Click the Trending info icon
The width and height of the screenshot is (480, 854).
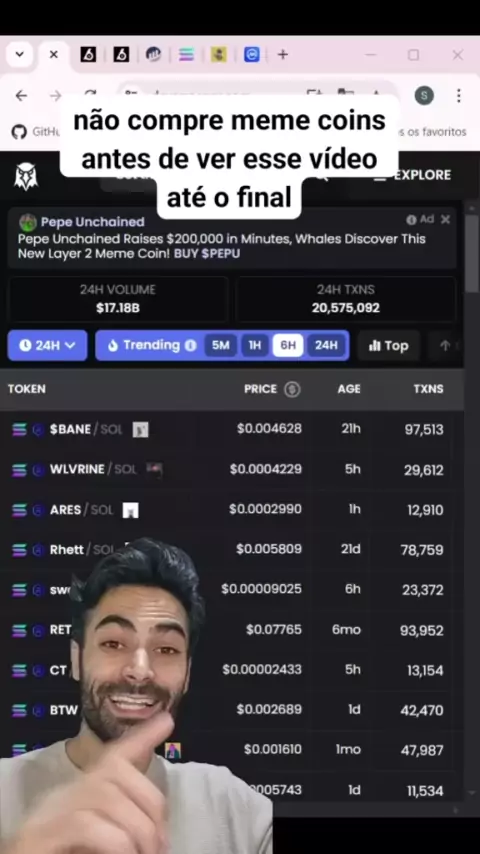pyautogui.click(x=190, y=346)
